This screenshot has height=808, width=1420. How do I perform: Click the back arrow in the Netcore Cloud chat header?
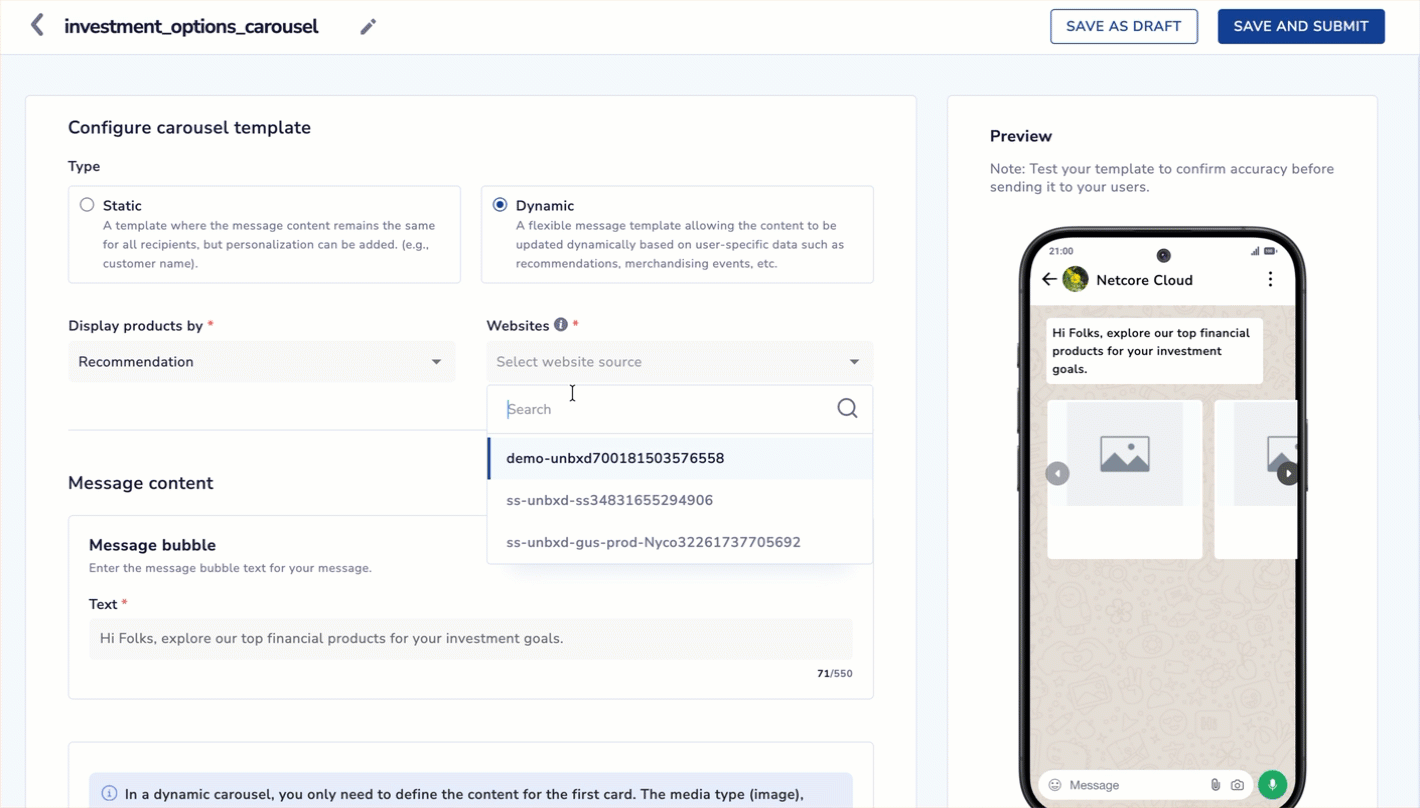click(1048, 279)
